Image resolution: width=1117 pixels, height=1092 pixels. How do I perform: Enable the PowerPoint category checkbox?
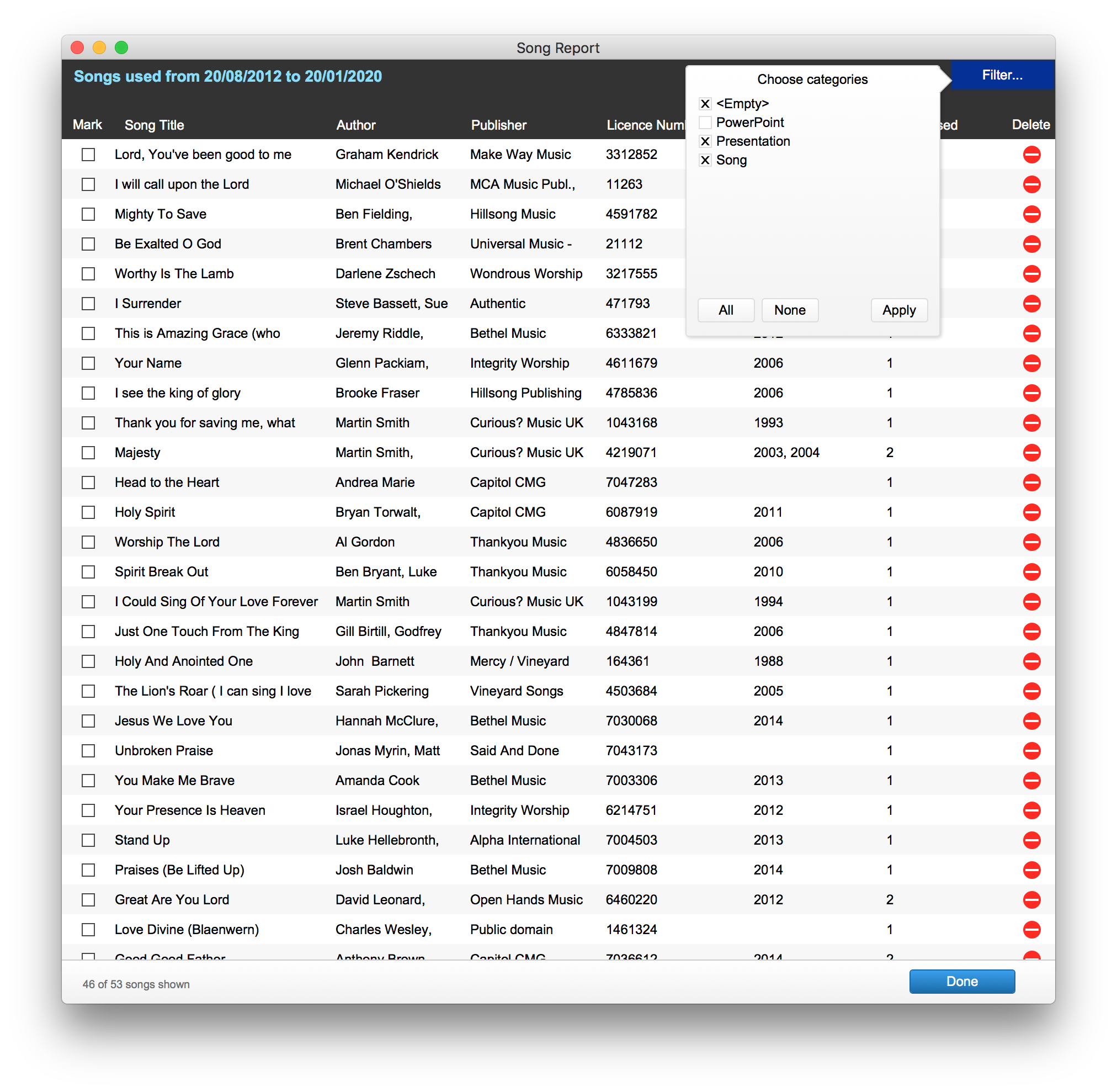click(x=705, y=123)
